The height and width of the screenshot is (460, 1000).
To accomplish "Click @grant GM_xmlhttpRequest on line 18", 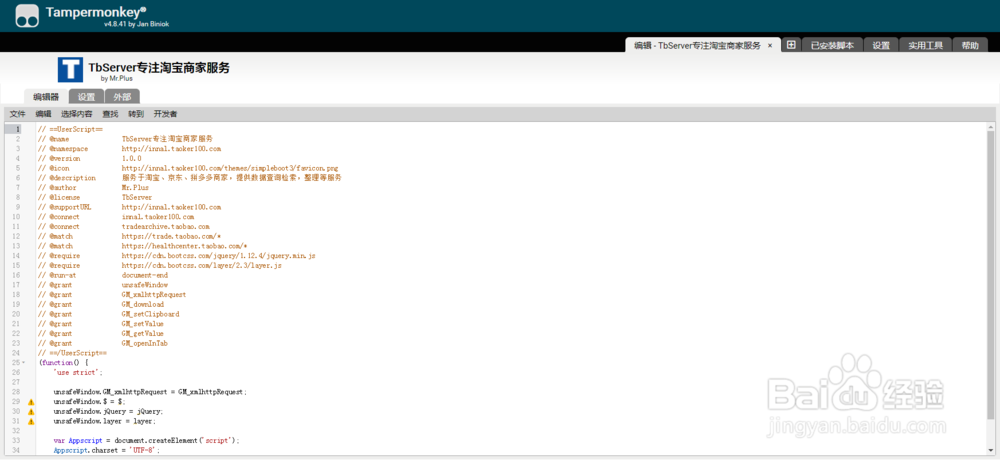I will pos(112,295).
